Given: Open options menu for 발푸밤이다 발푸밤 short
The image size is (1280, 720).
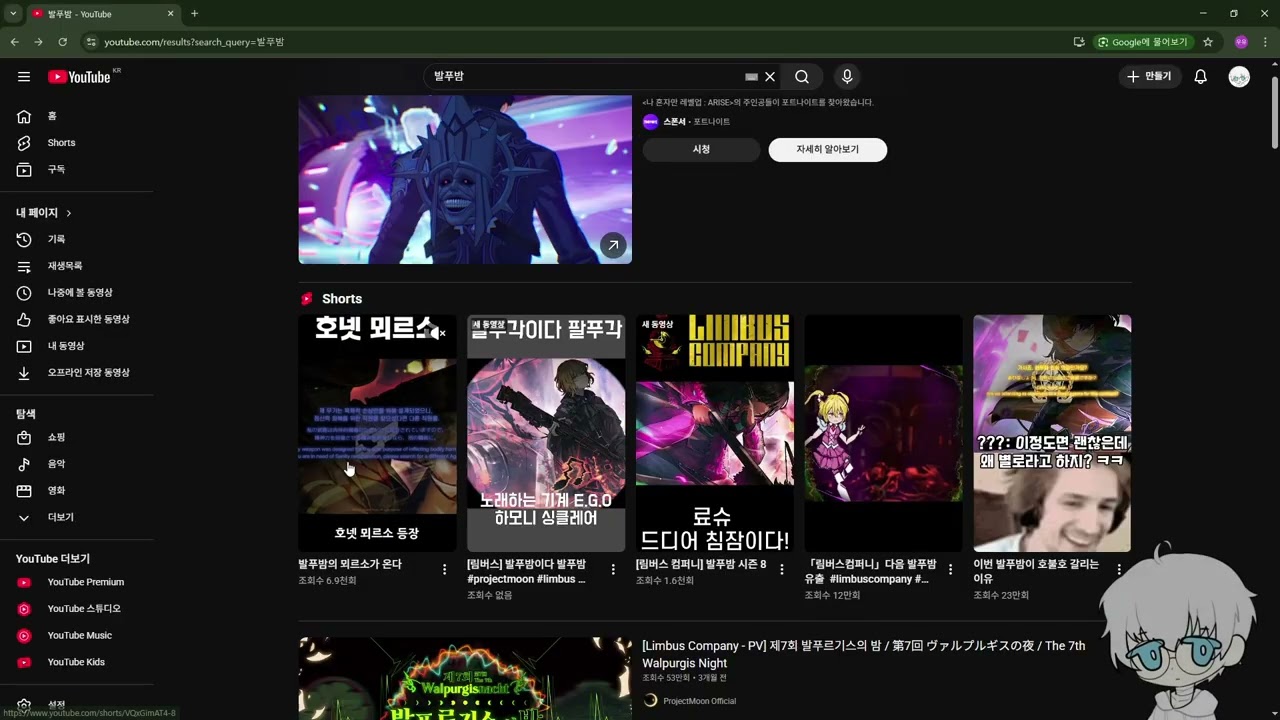Looking at the screenshot, I should 613,570.
